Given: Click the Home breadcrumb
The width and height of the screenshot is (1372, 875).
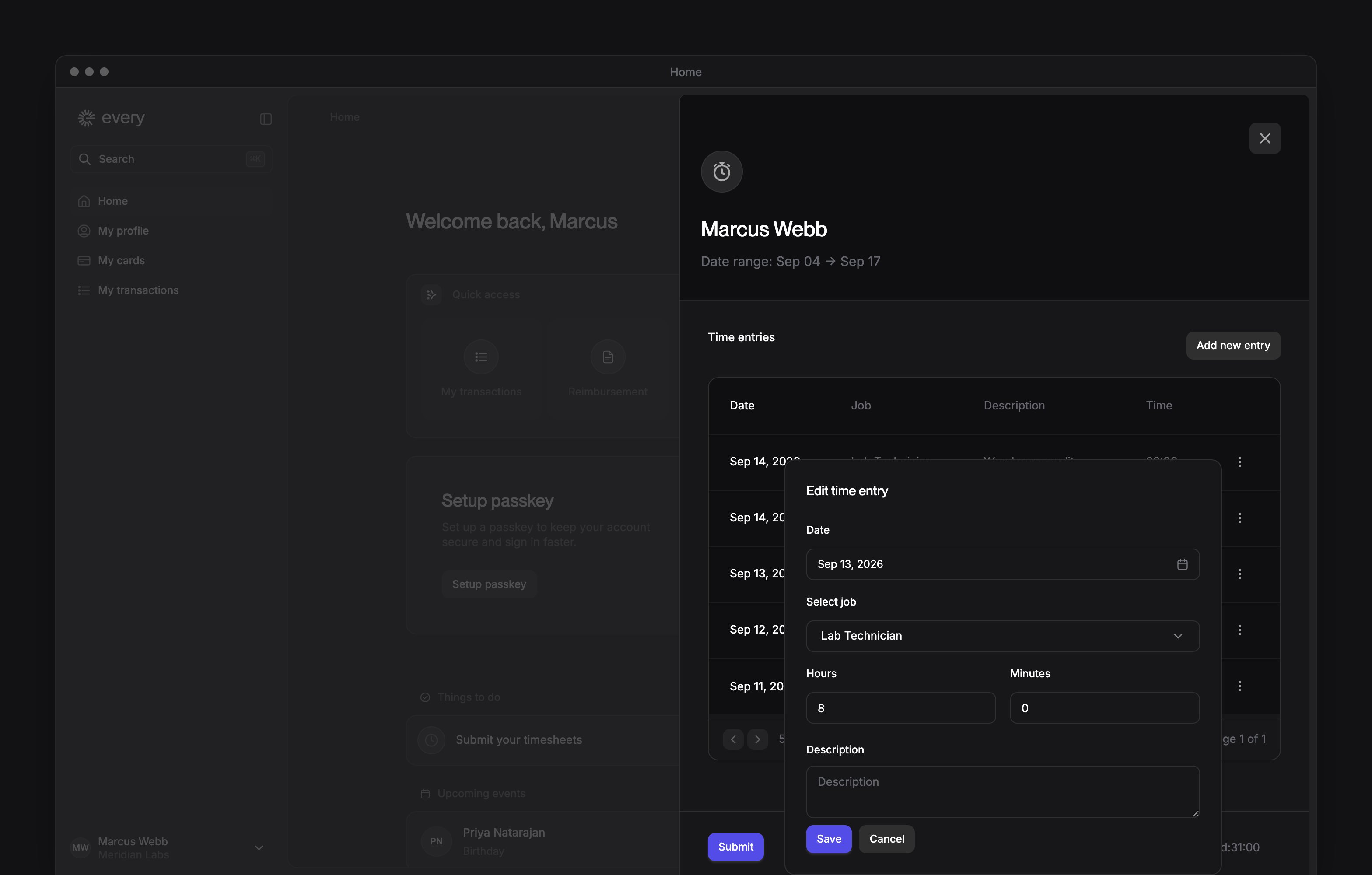Looking at the screenshot, I should click(344, 117).
